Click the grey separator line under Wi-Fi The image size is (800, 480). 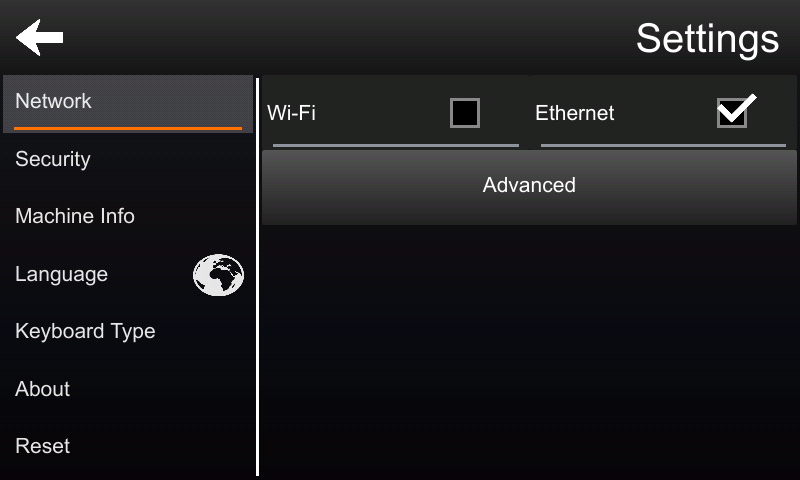point(396,145)
